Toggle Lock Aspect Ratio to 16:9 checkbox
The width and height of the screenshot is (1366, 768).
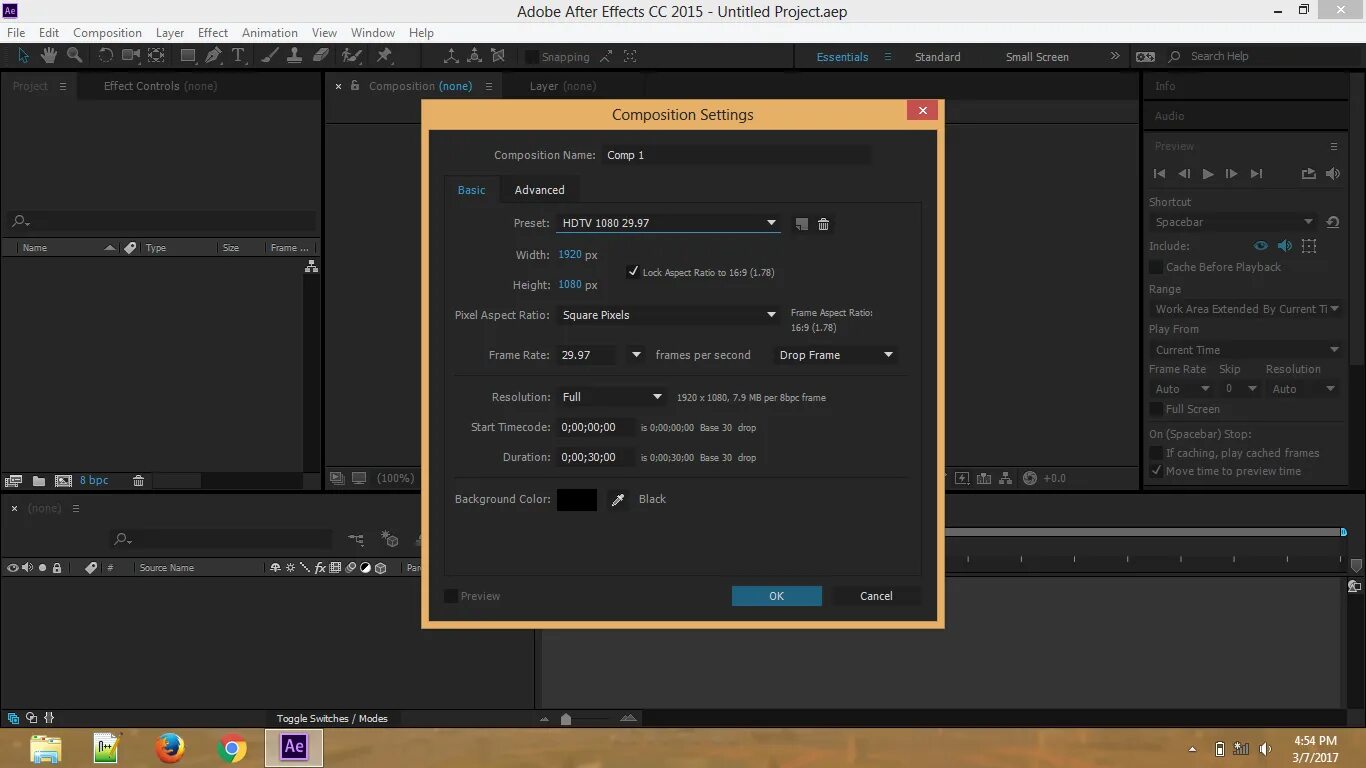tap(633, 272)
